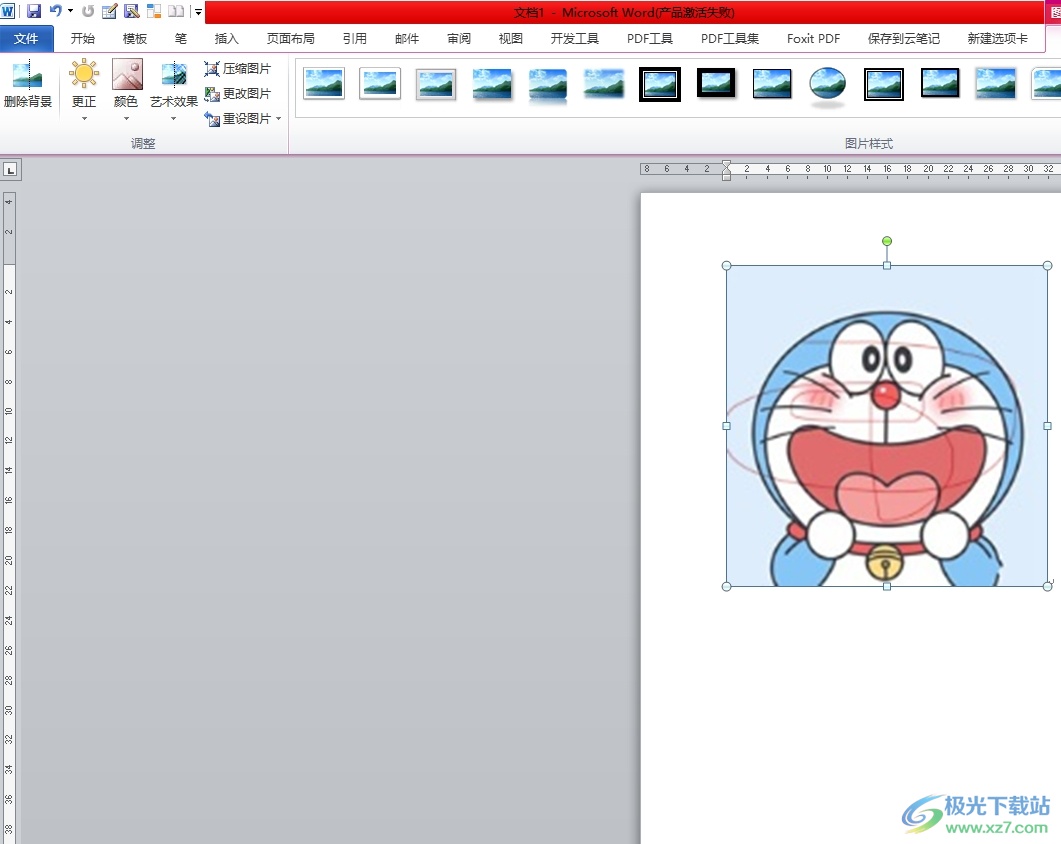The height and width of the screenshot is (844, 1061).
Task: Click the grayed Redo icon
Action: (88, 11)
